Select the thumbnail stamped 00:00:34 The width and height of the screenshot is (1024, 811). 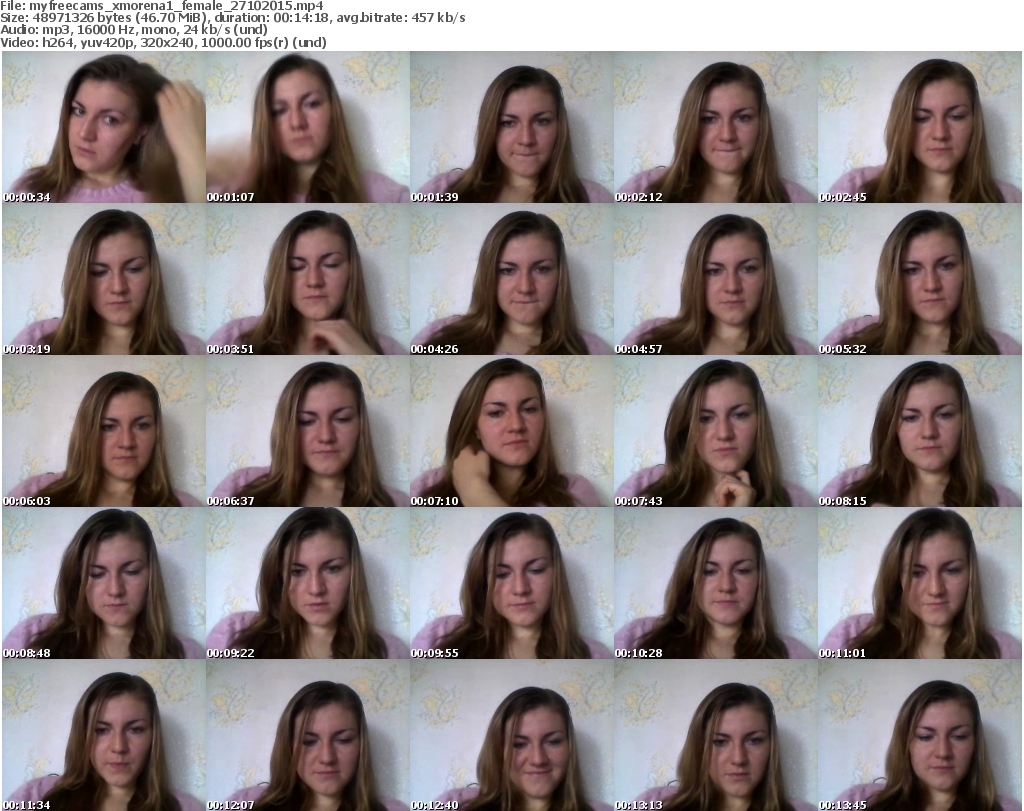[x=104, y=127]
